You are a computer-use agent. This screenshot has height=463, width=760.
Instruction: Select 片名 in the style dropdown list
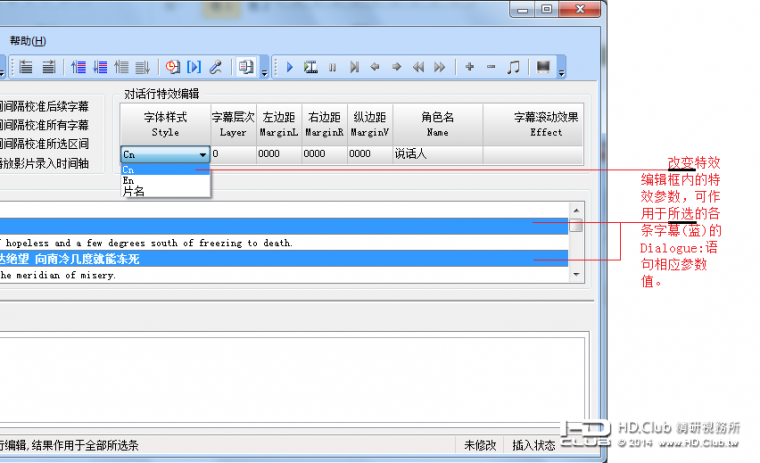coord(165,192)
